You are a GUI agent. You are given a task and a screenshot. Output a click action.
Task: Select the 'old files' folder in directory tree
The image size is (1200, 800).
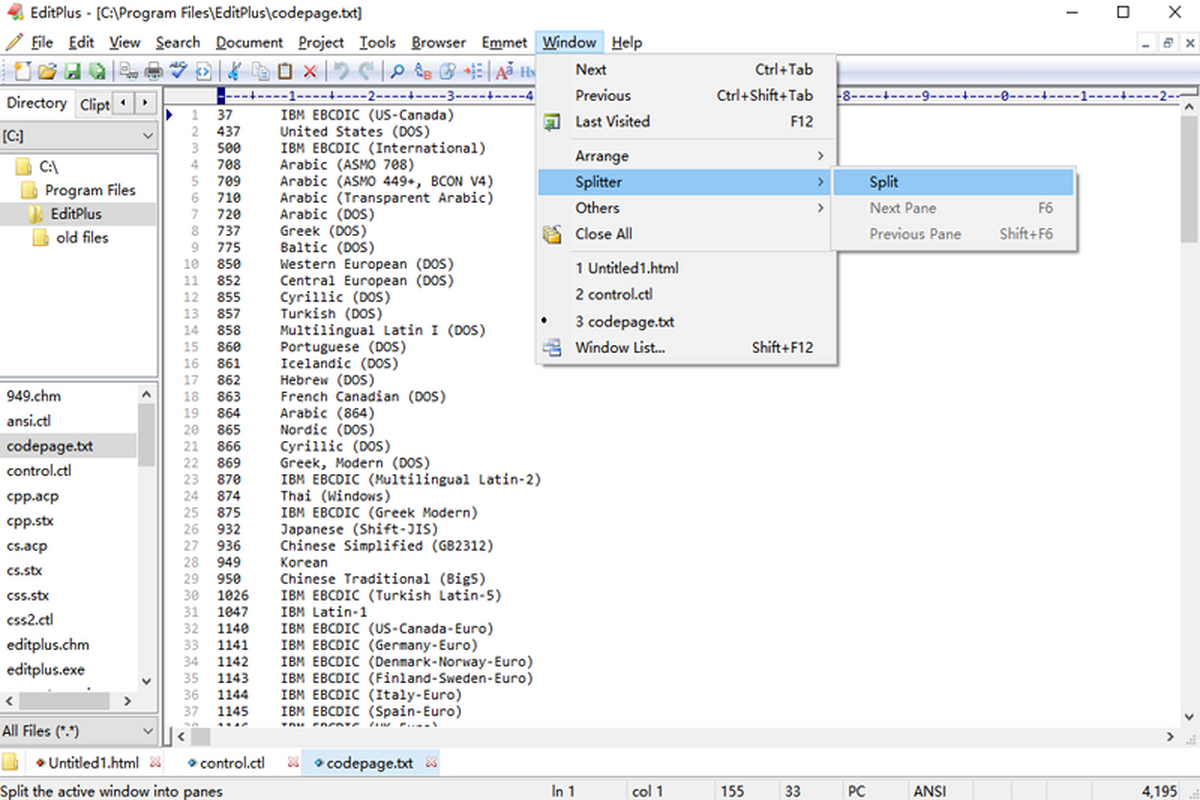[82, 238]
